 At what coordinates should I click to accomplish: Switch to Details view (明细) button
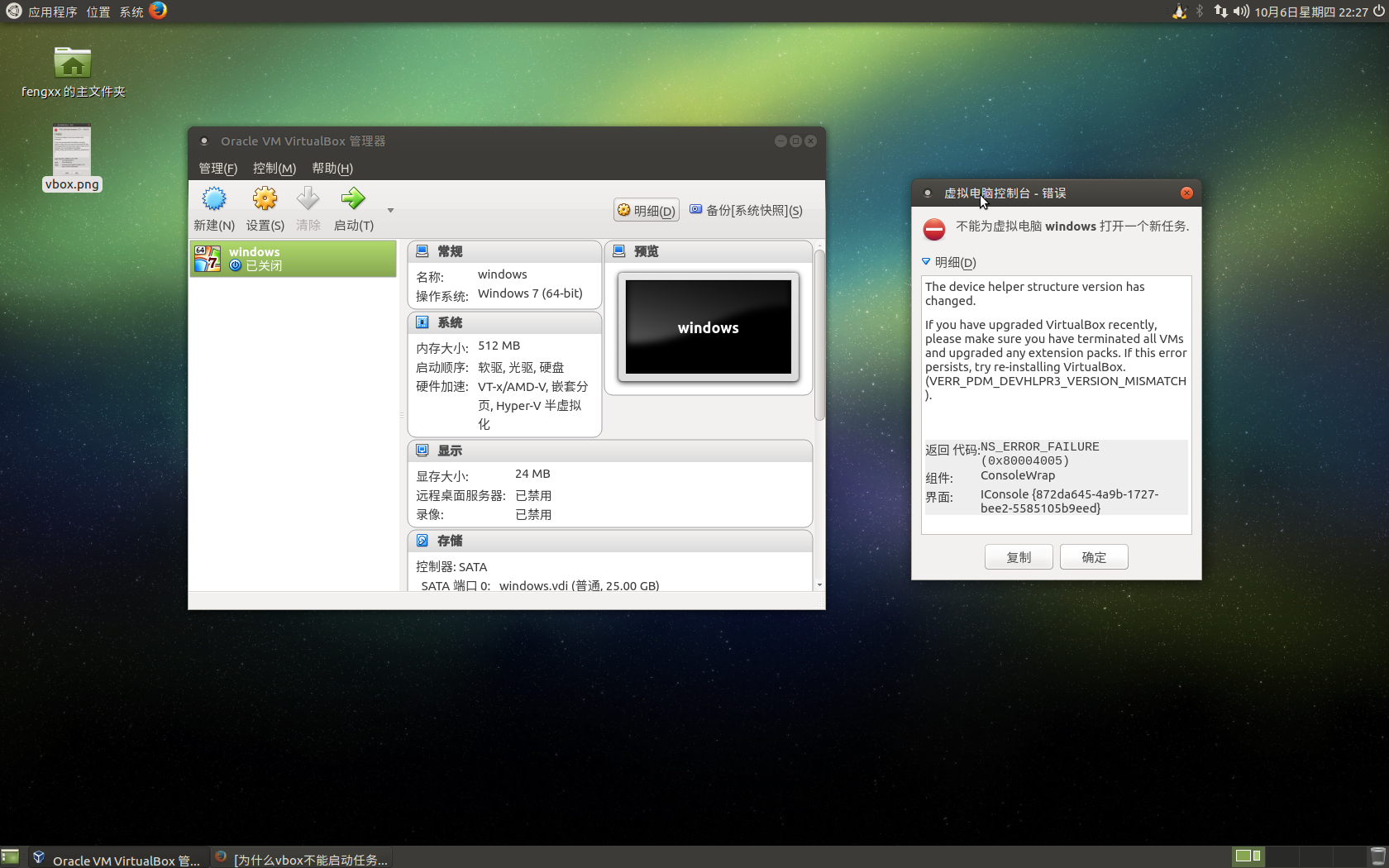point(647,210)
